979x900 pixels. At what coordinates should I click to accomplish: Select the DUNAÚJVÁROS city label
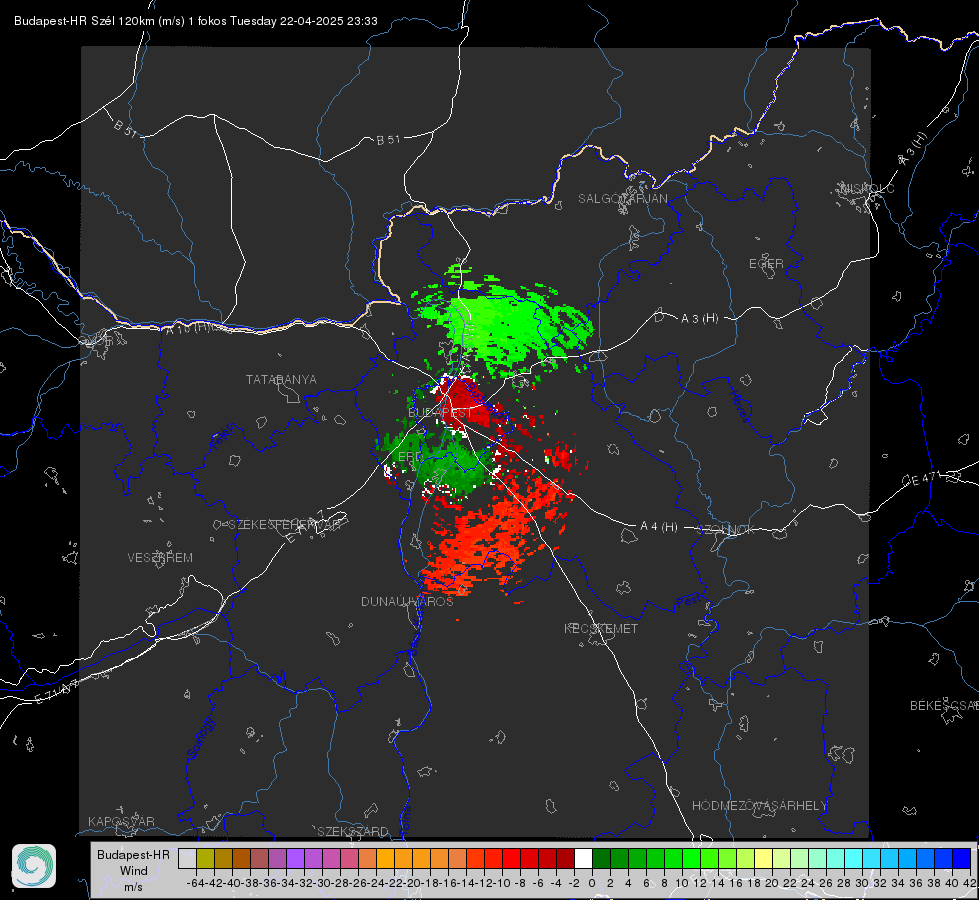pos(407,601)
